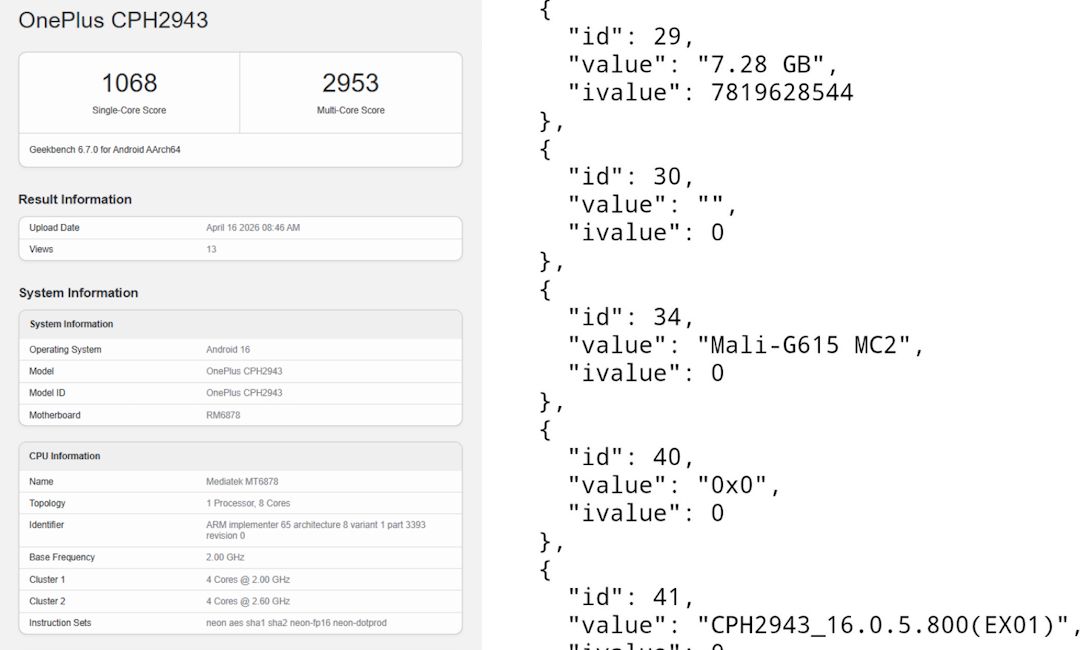
Task: Click the Android 16 operating system value
Action: (x=228, y=350)
